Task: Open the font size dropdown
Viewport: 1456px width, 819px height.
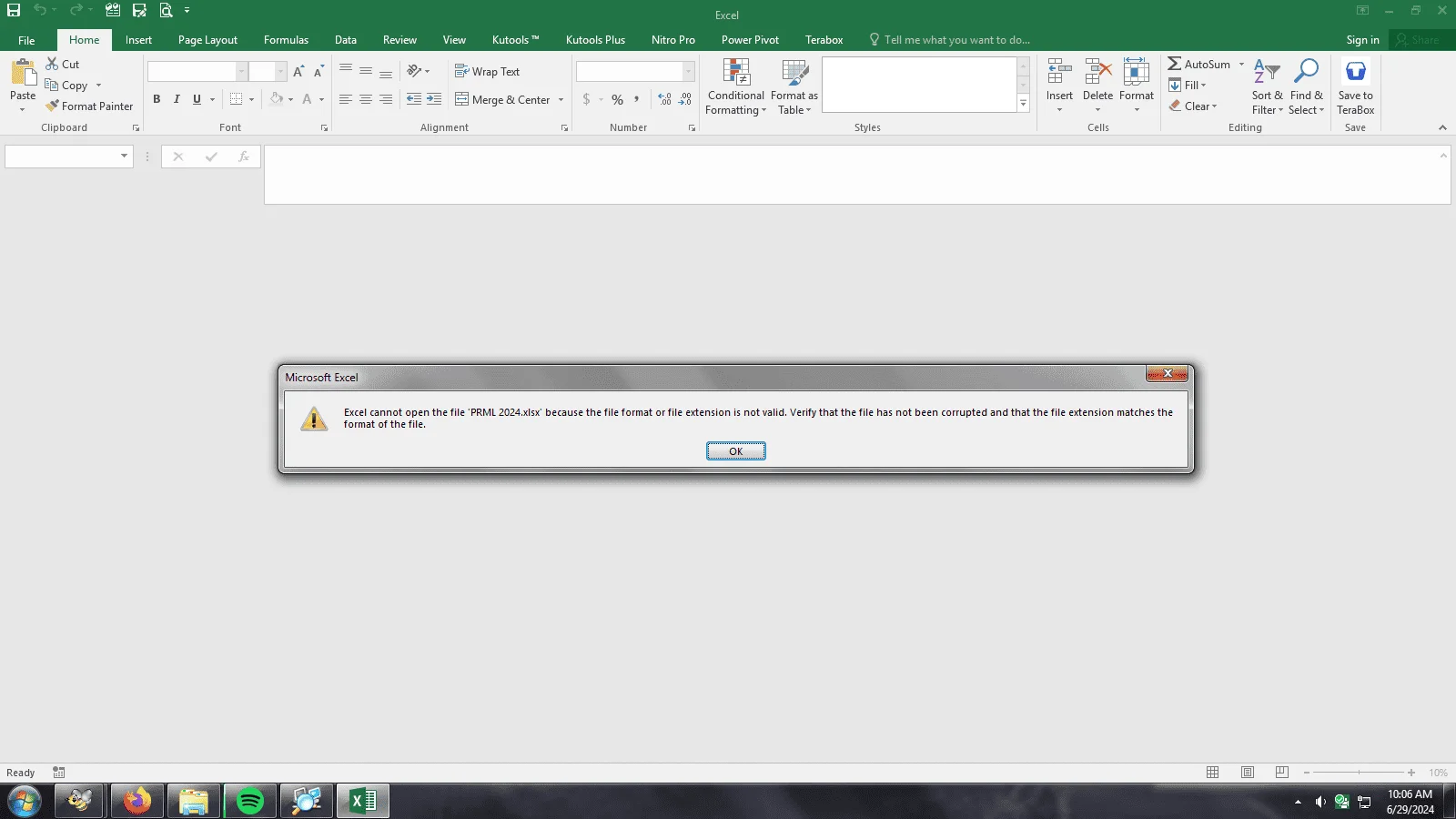Action: (280, 71)
